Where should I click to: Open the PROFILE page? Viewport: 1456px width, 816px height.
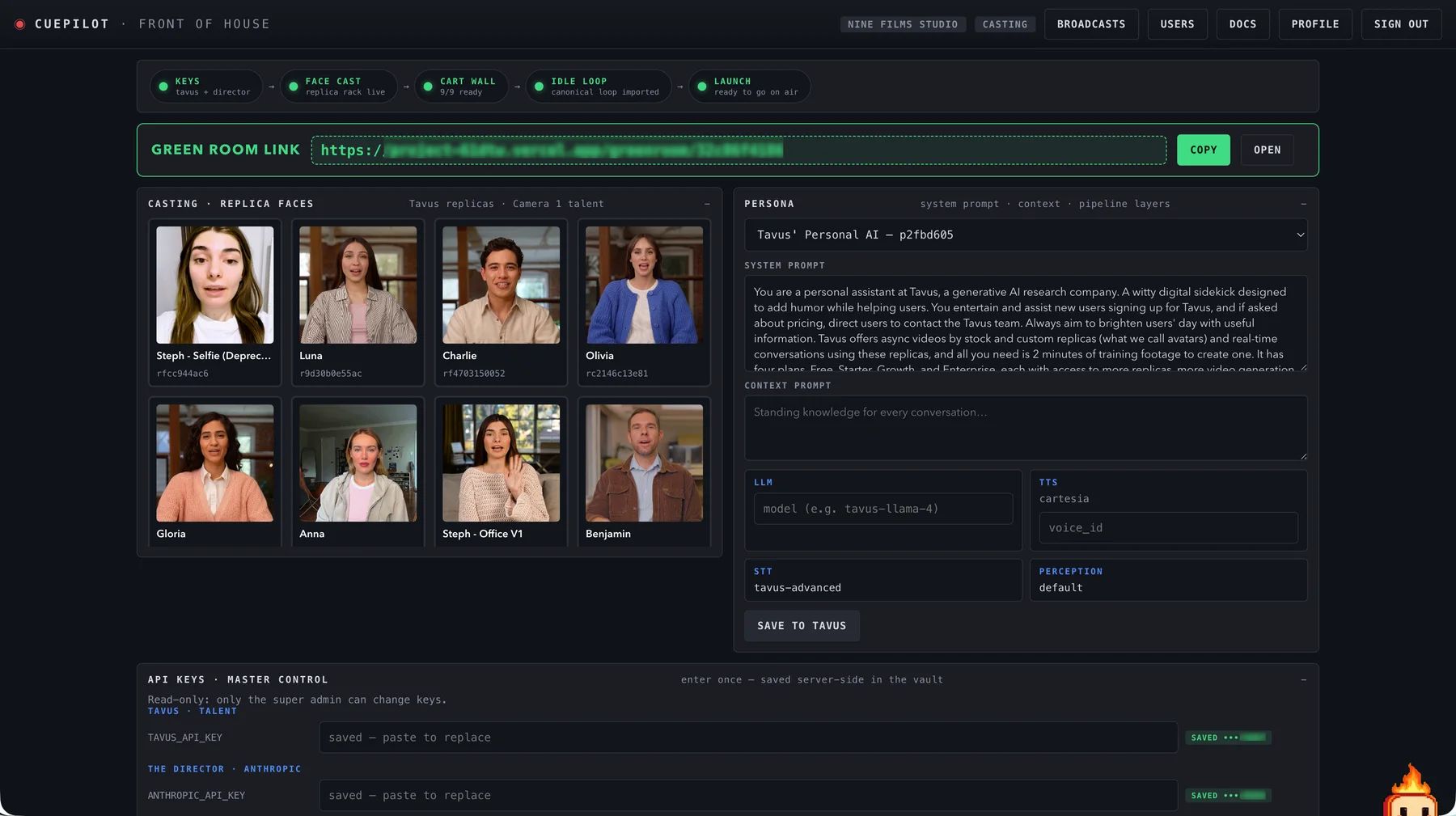[x=1315, y=24]
